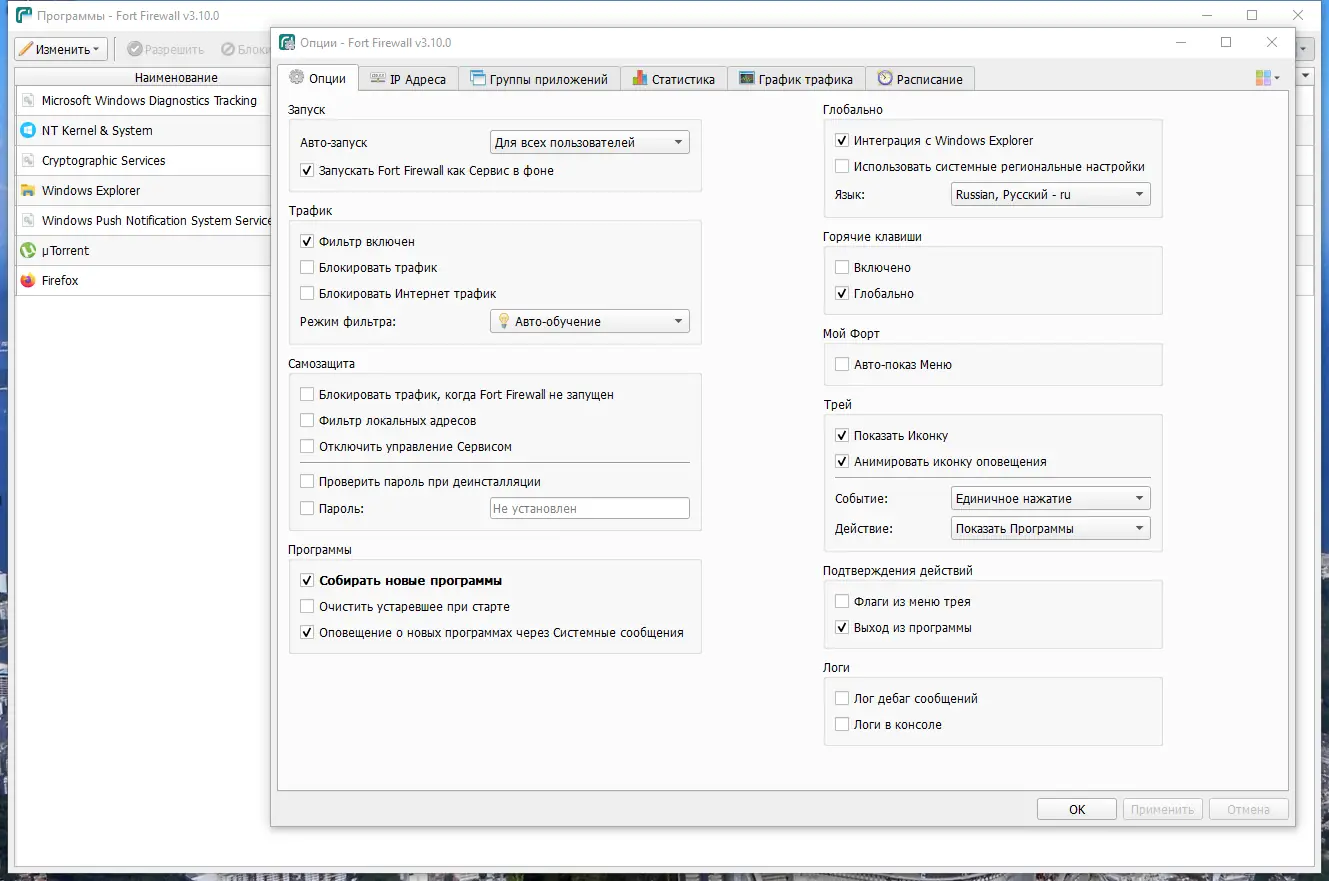Click the Firefox icon in programs list
1329x881 pixels.
pos(28,281)
